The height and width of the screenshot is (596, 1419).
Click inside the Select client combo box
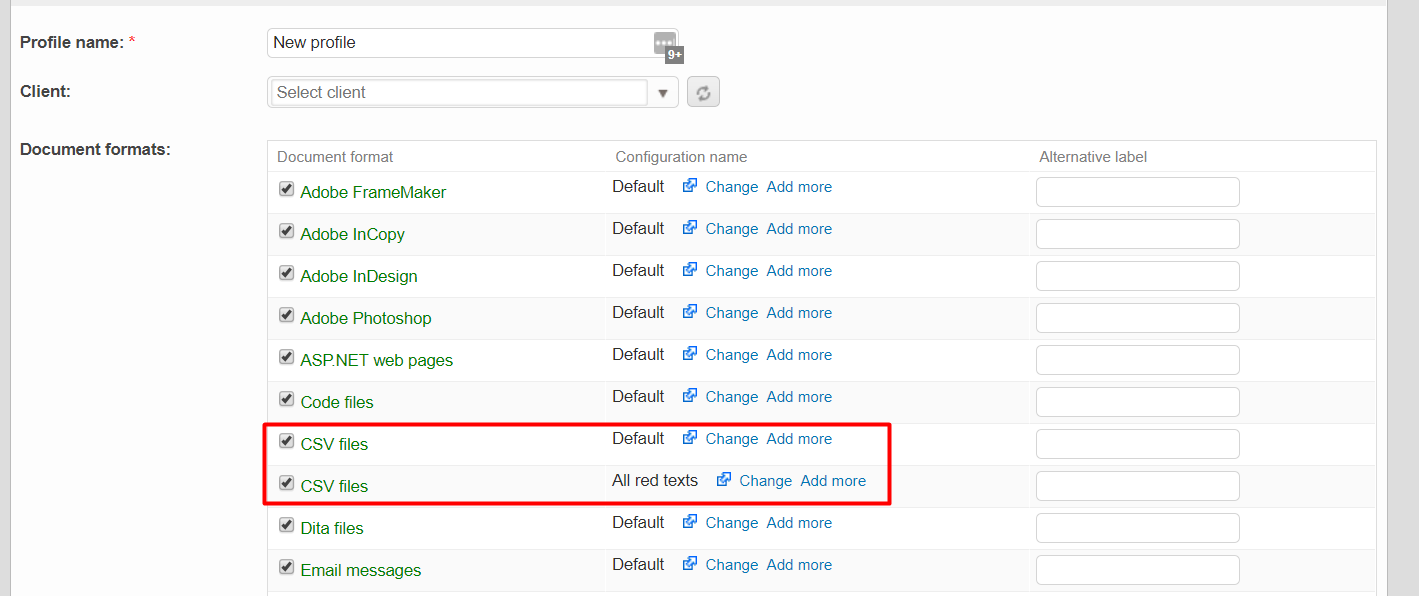[x=460, y=92]
